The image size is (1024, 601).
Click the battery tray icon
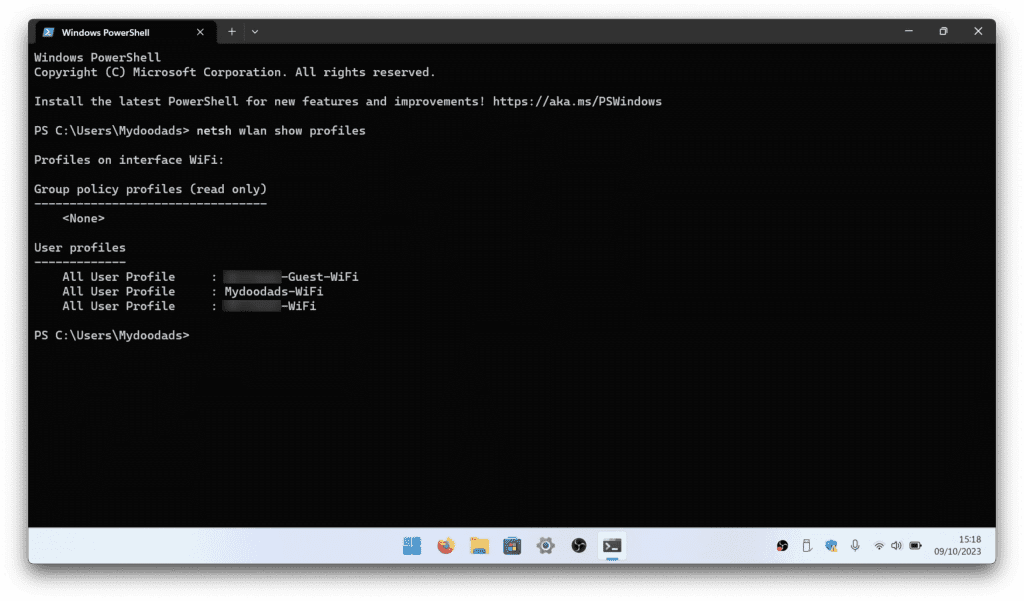[916, 545]
